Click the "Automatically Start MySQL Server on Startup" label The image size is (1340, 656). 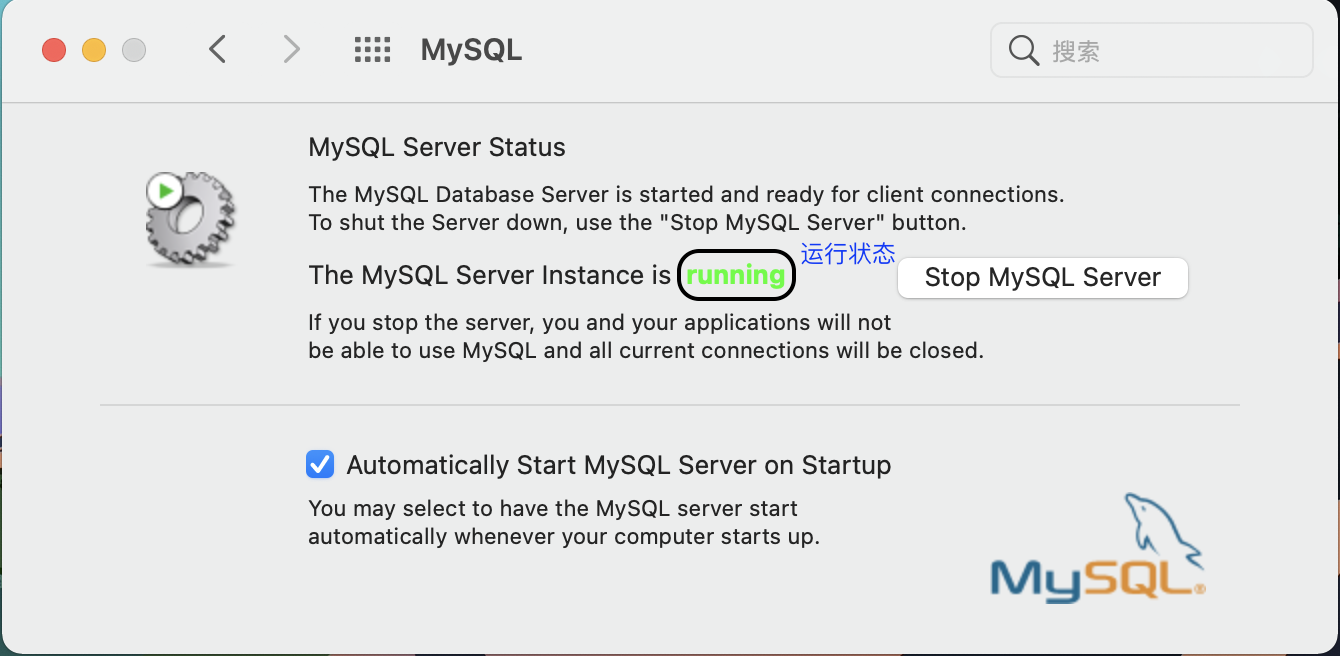(x=618, y=465)
